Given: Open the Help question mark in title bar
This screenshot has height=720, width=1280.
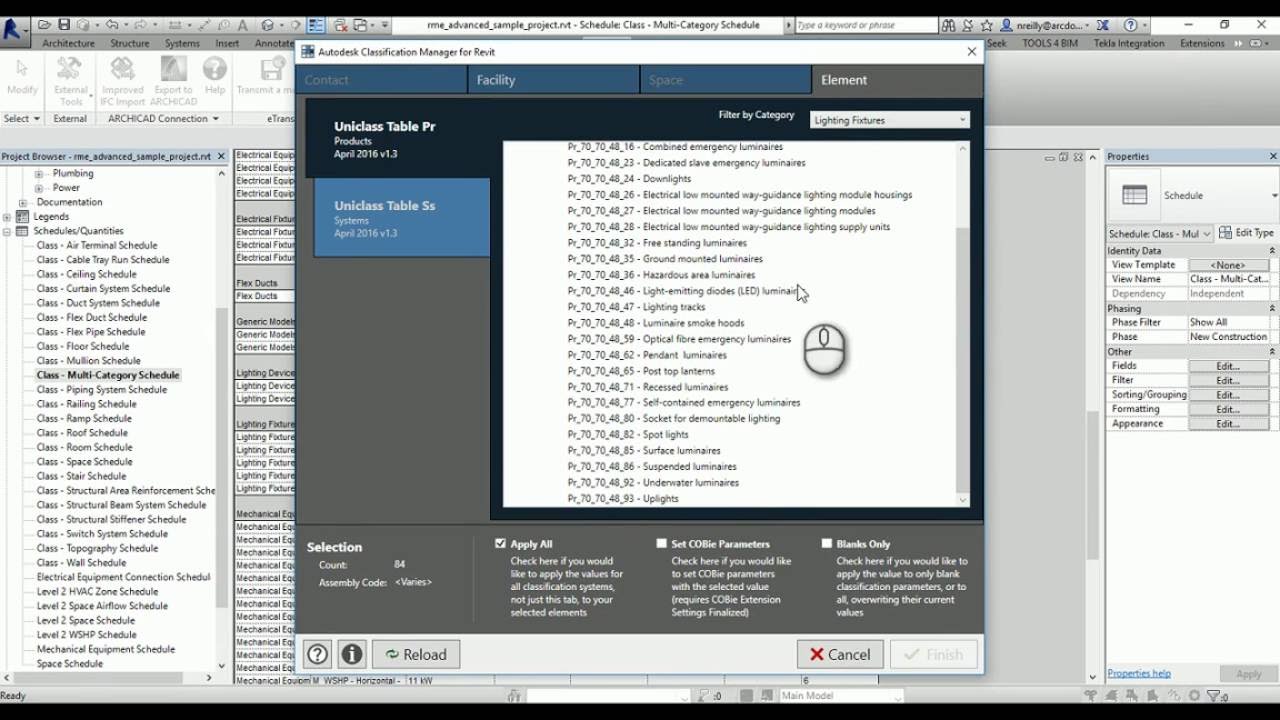Looking at the screenshot, I should click(1131, 24).
